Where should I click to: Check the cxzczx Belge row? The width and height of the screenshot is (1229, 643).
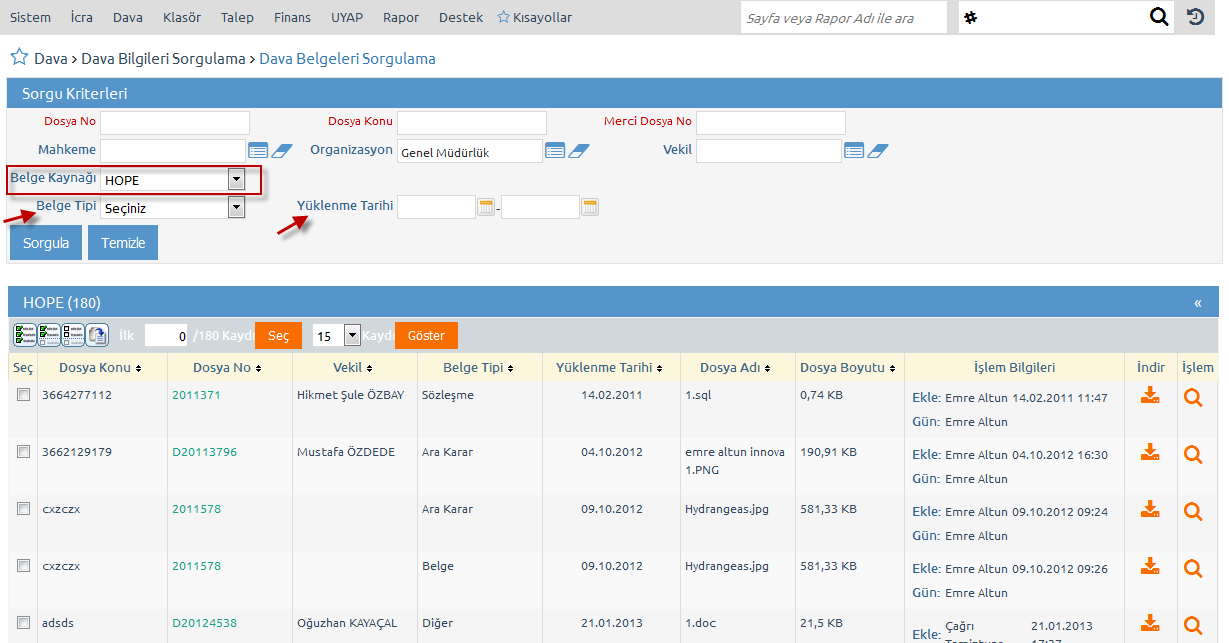click(x=23, y=566)
